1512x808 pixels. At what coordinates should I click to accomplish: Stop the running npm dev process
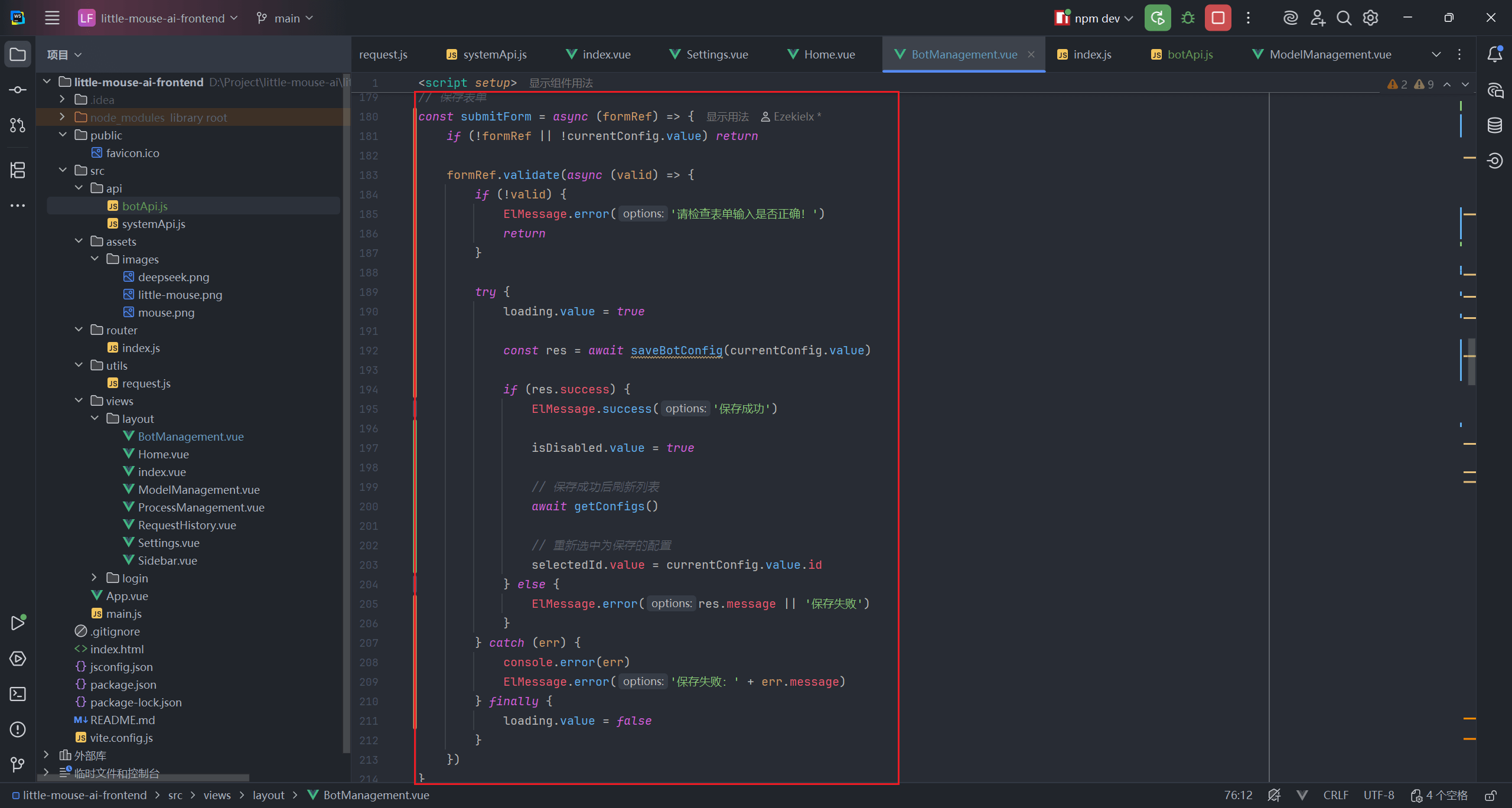(1218, 18)
